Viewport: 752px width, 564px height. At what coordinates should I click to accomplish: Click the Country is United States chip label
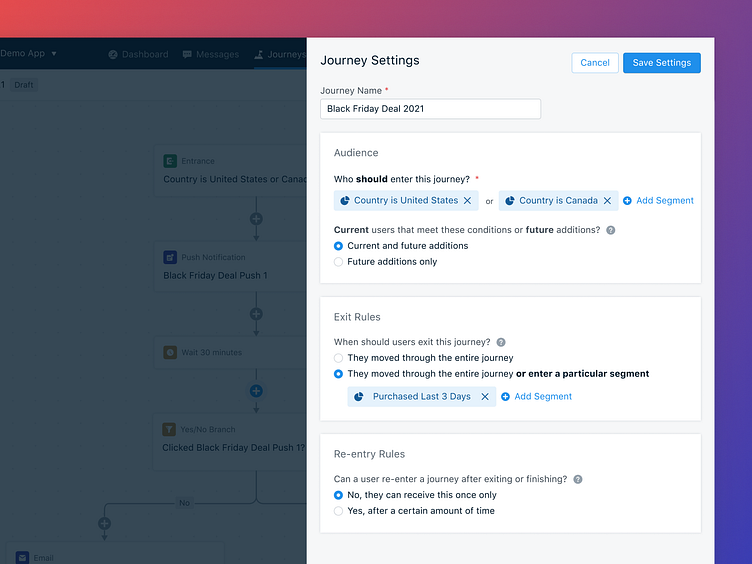(x=406, y=200)
